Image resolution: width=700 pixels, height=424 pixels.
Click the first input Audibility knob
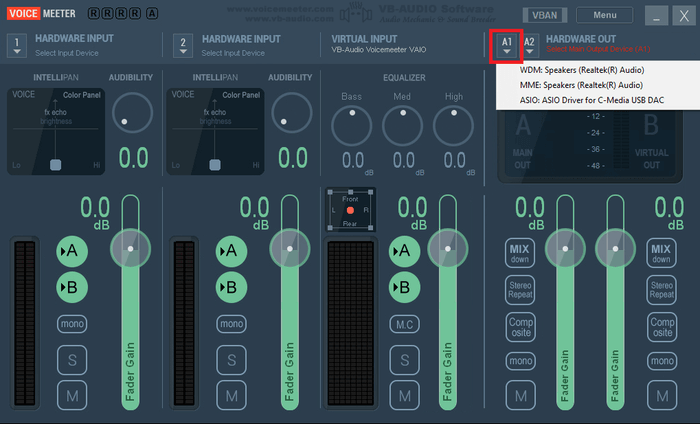point(132,115)
